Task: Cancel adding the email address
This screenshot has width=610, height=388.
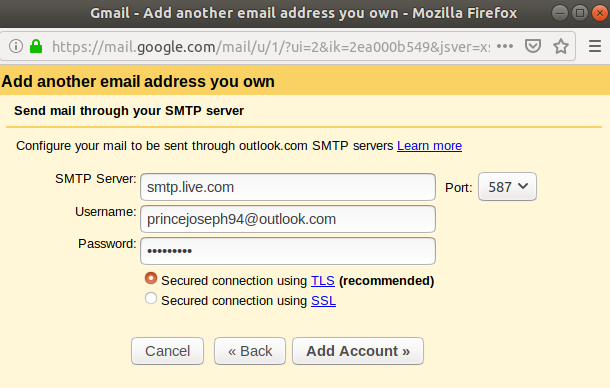Action: [167, 351]
